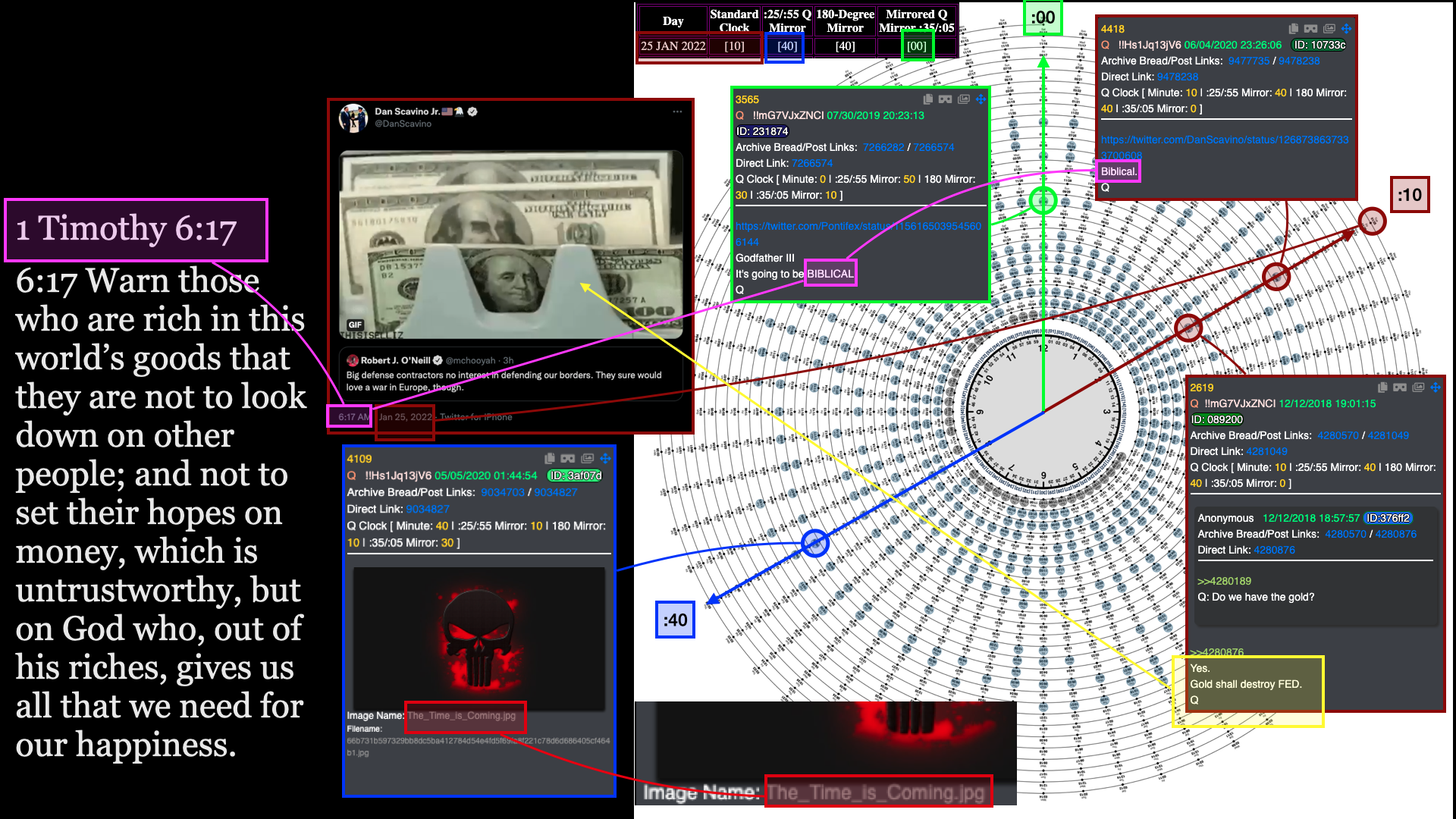Open archive post link 9034827 beside 9034703
1456x819 pixels.
(556, 492)
